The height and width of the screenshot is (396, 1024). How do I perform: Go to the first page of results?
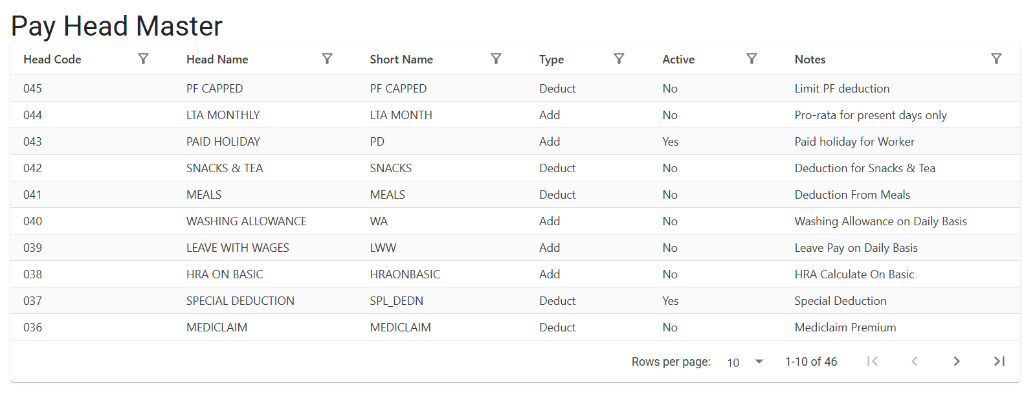pos(872,361)
